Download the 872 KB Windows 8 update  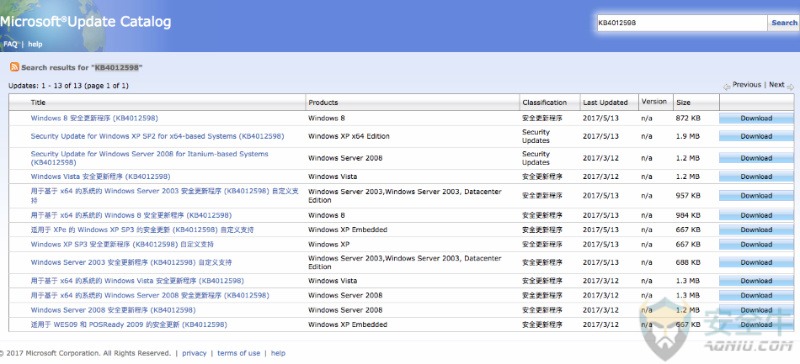tap(756, 118)
